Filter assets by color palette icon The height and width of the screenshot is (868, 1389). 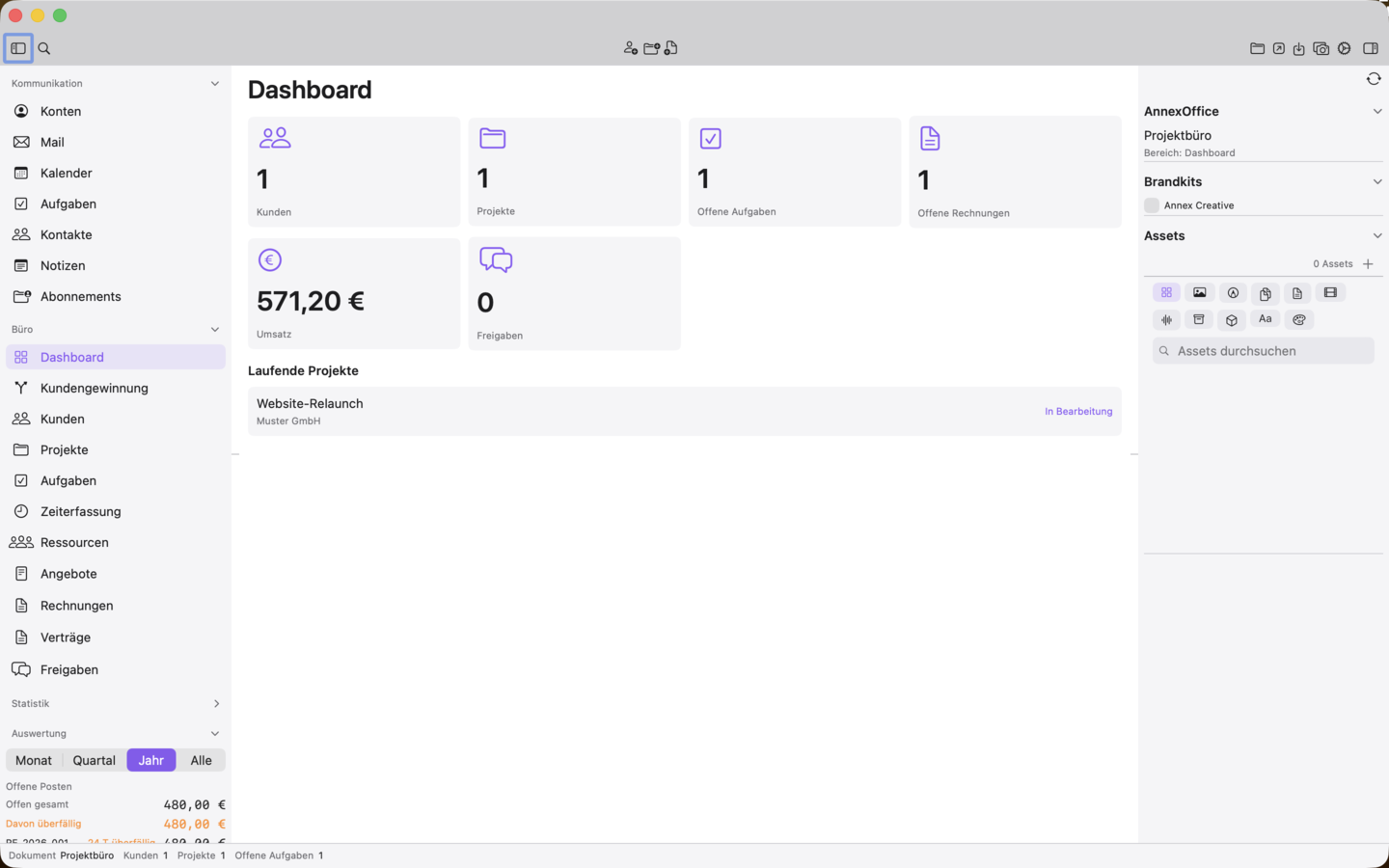click(x=1299, y=319)
